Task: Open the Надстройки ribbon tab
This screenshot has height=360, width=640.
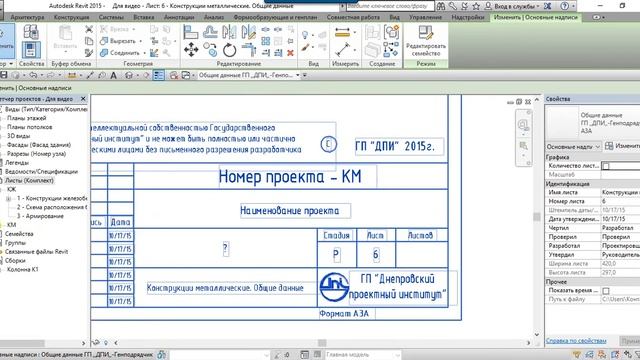Action: pyautogui.click(x=468, y=17)
